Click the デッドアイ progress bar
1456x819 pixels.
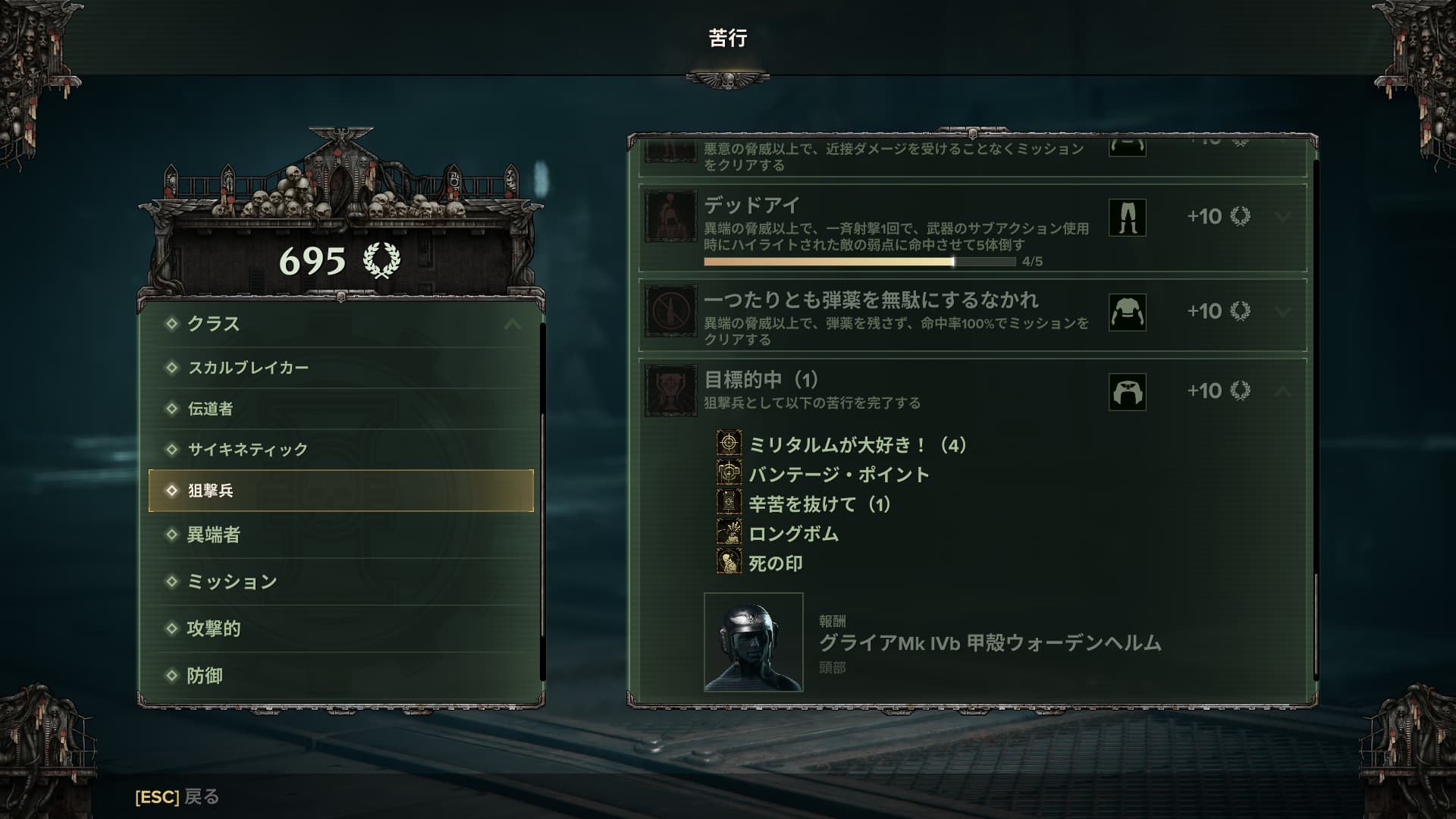[859, 262]
